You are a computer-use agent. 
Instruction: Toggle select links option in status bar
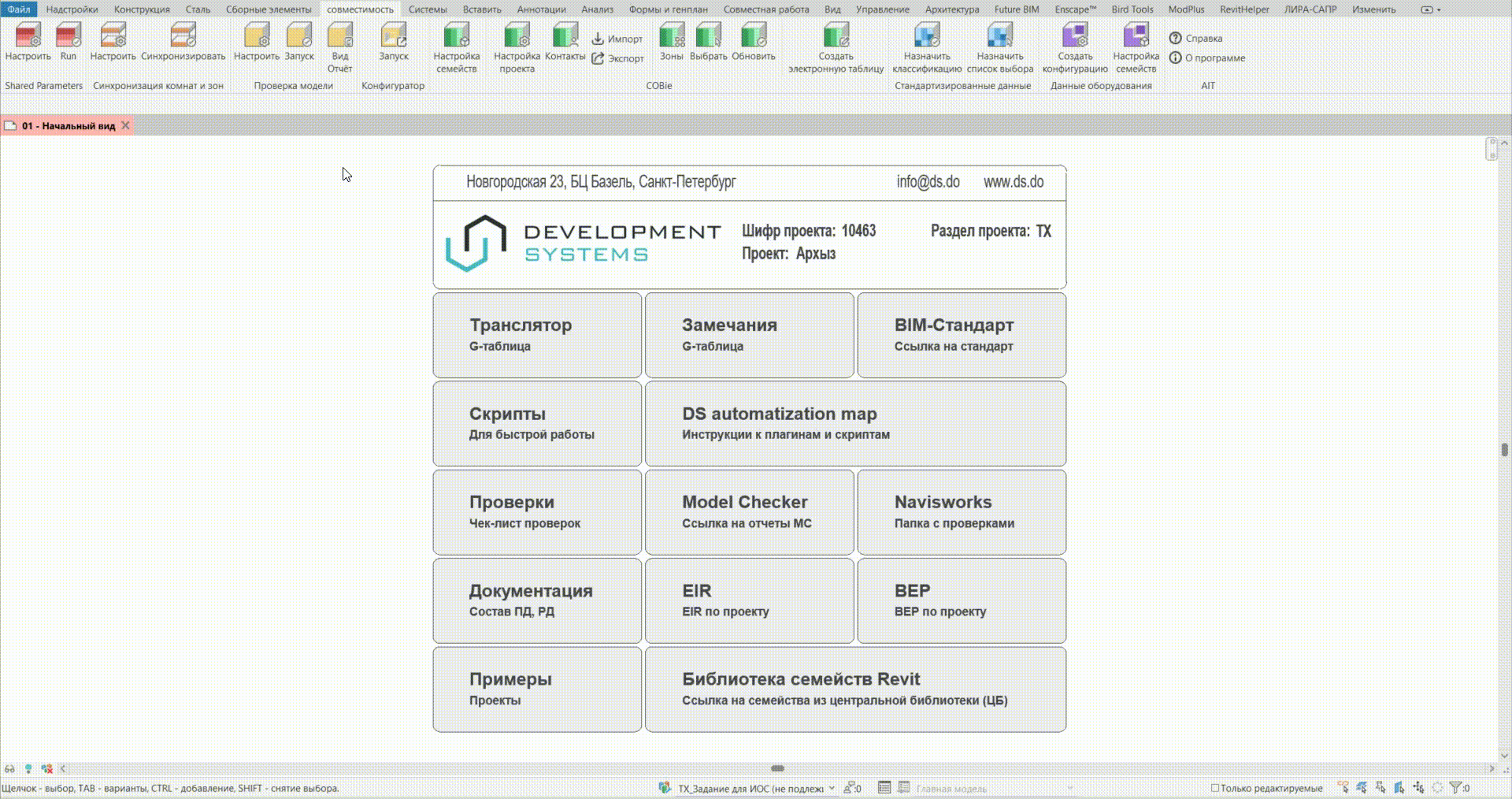(1343, 788)
